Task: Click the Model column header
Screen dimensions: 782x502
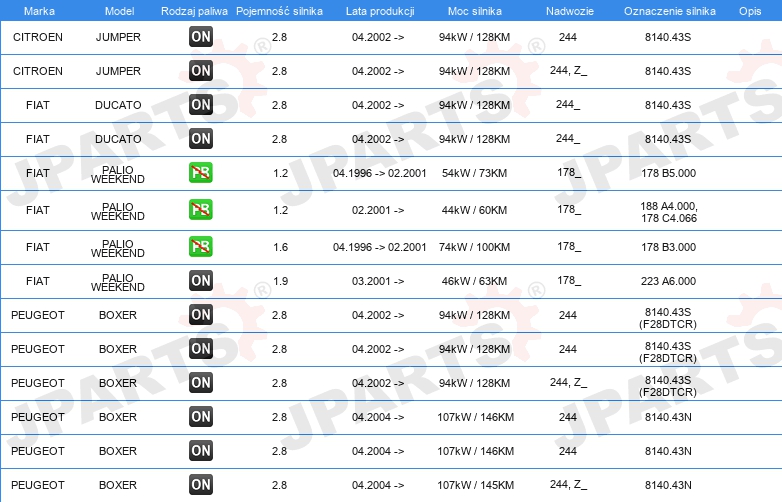Action: coord(119,11)
